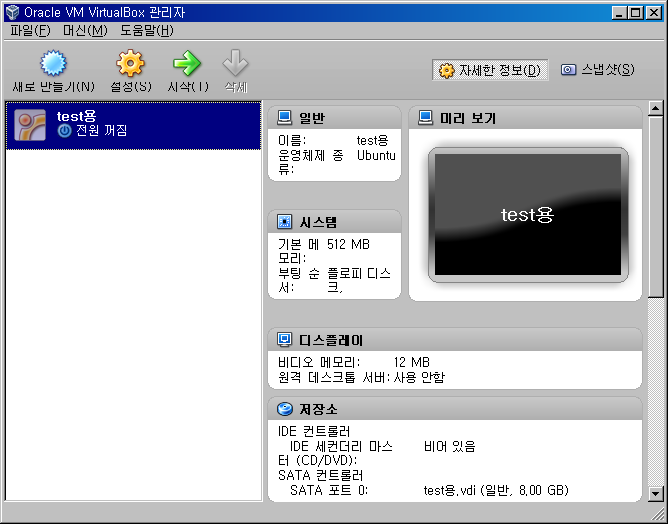This screenshot has height=524, width=668.
Task: Click the SATA 포트 0: label
Action: point(329,490)
